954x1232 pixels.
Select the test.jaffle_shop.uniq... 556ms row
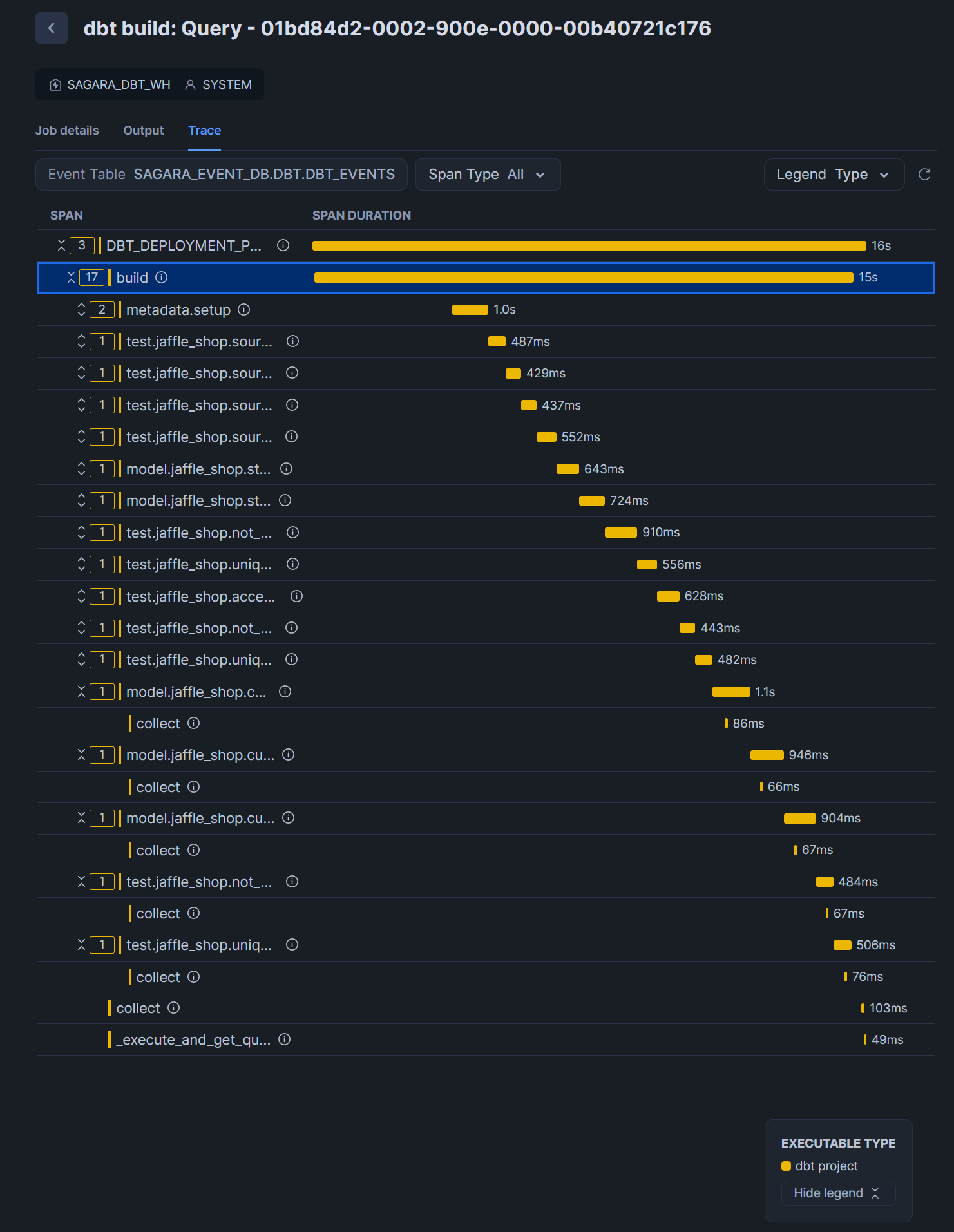[486, 564]
